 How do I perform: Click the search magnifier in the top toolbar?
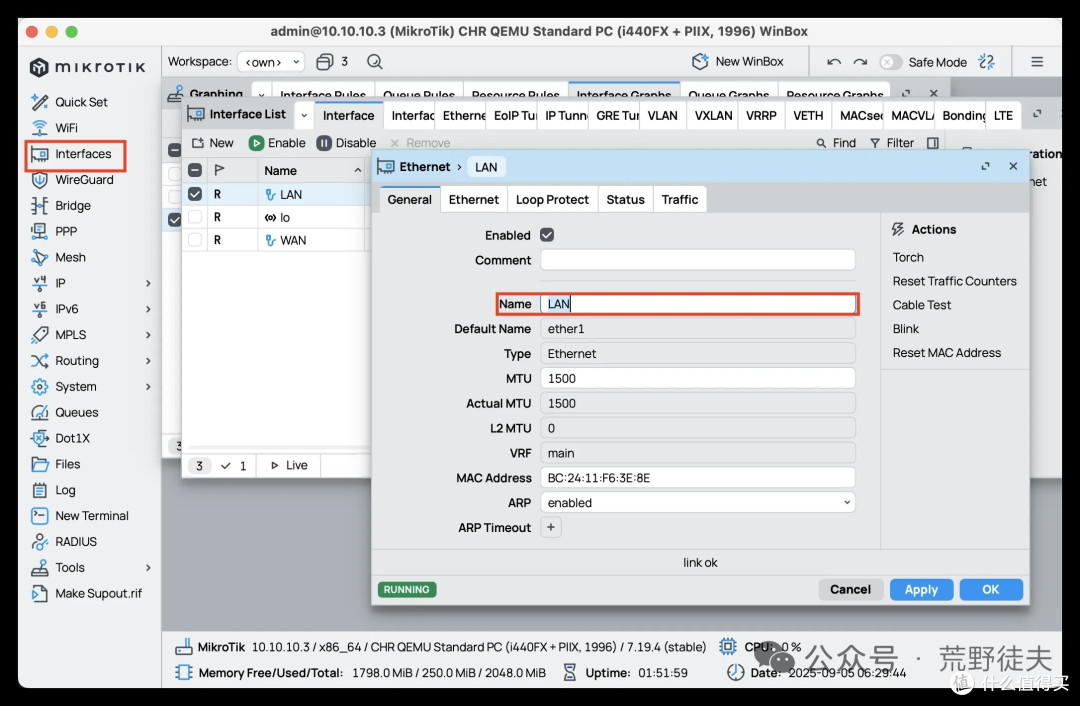tap(375, 62)
